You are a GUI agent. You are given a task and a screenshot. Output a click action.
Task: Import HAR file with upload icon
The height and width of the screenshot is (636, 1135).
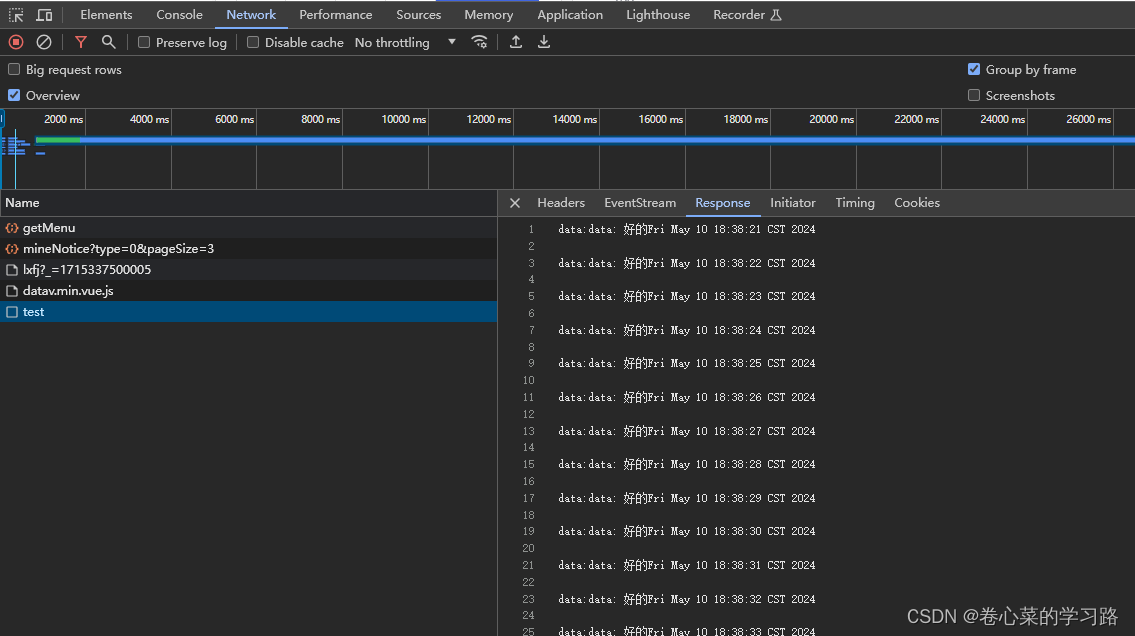516,42
